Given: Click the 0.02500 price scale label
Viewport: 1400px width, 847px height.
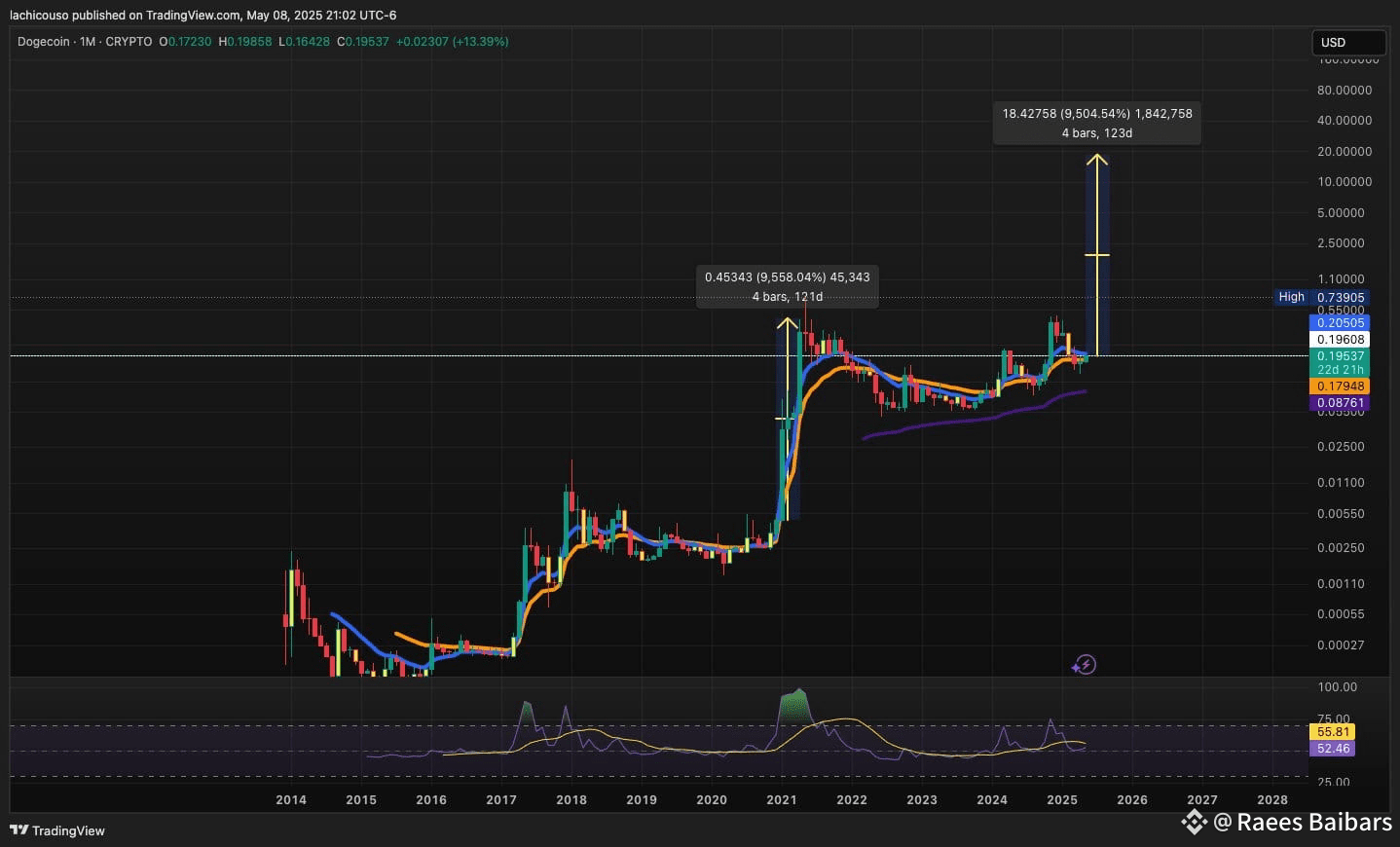Looking at the screenshot, I should 1341,447.
